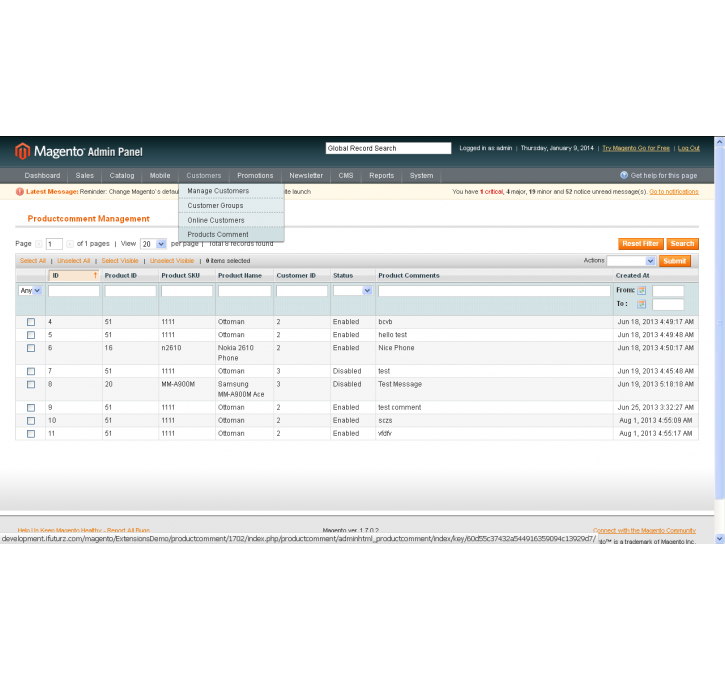This screenshot has height=680, width=725.
Task: Open the CMS menu
Action: pos(346,176)
